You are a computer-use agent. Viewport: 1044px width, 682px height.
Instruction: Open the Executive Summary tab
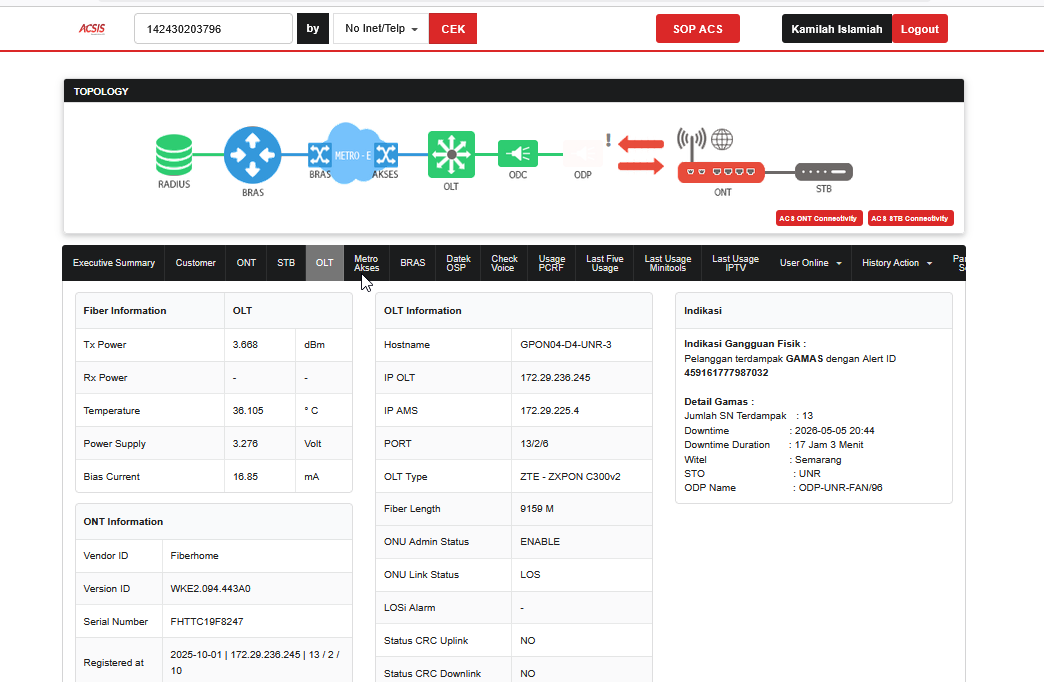(x=114, y=263)
